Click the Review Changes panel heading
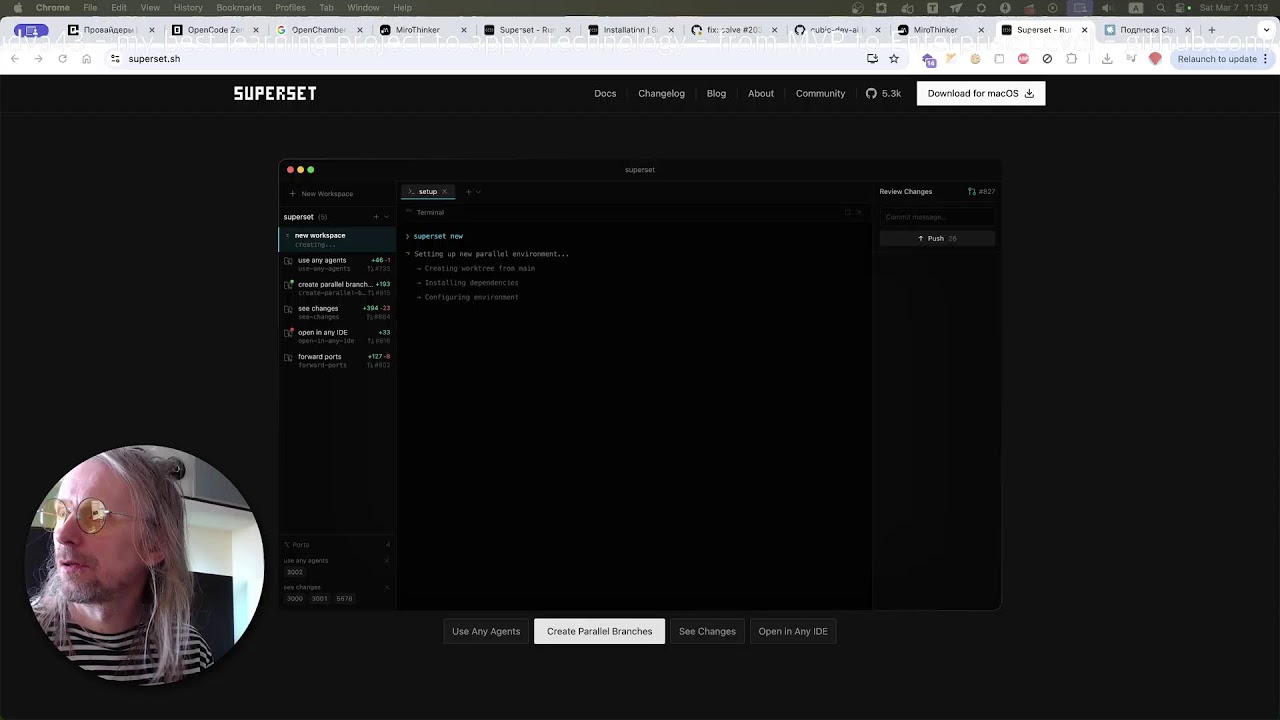Image resolution: width=1280 pixels, height=720 pixels. coord(906,192)
